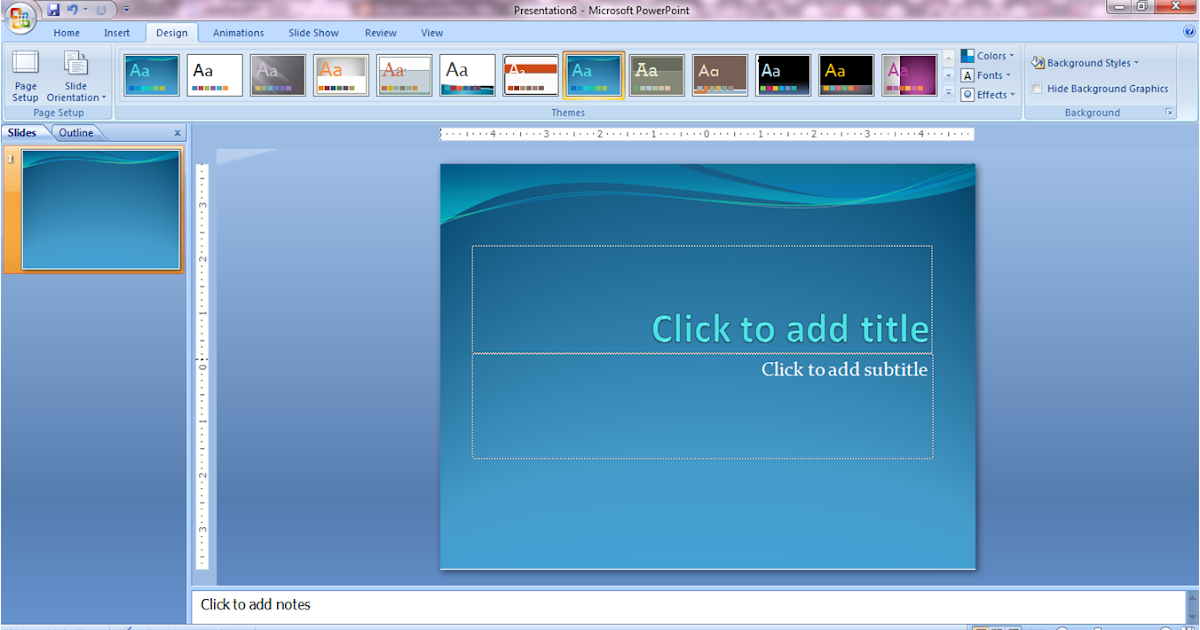Switch to the Home tab
The width and height of the screenshot is (1200, 630).
point(67,33)
